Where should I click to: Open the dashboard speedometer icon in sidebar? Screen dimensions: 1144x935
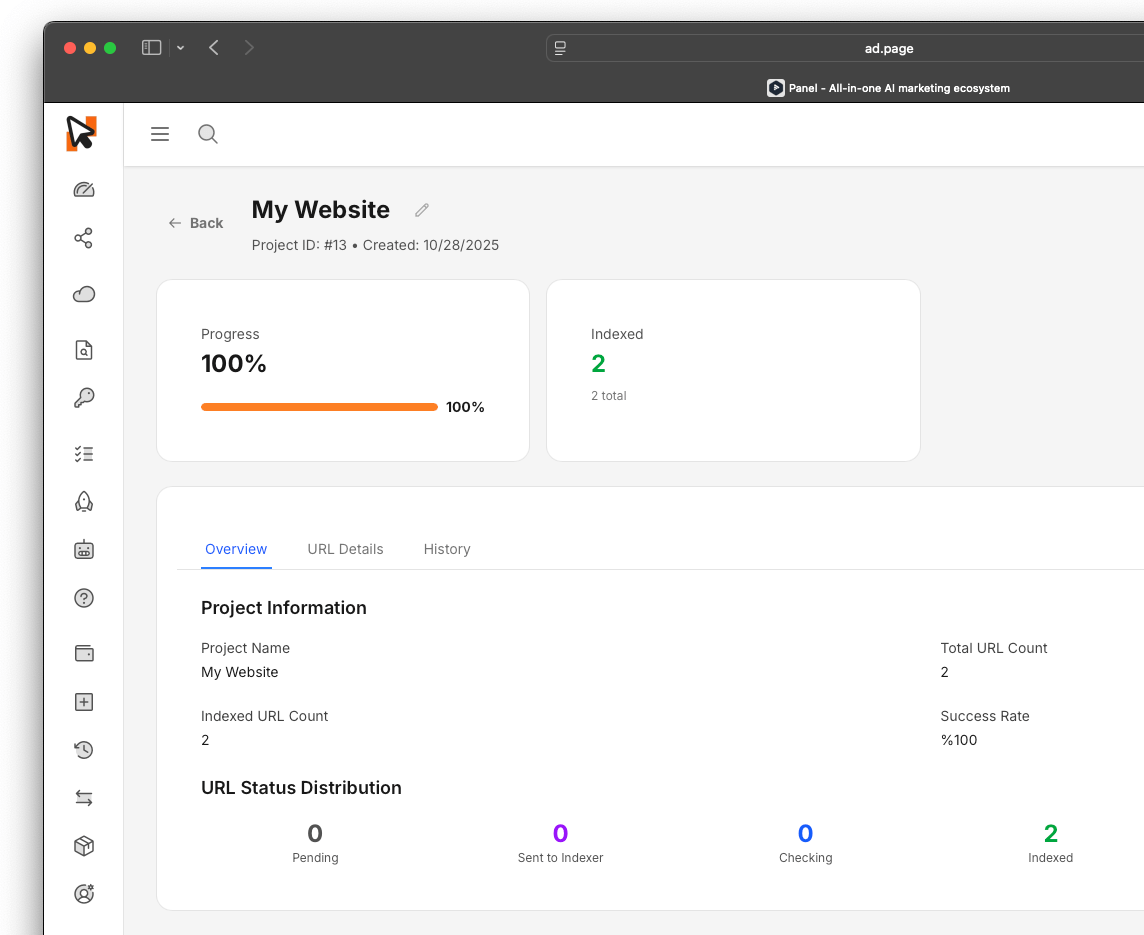(x=84, y=190)
